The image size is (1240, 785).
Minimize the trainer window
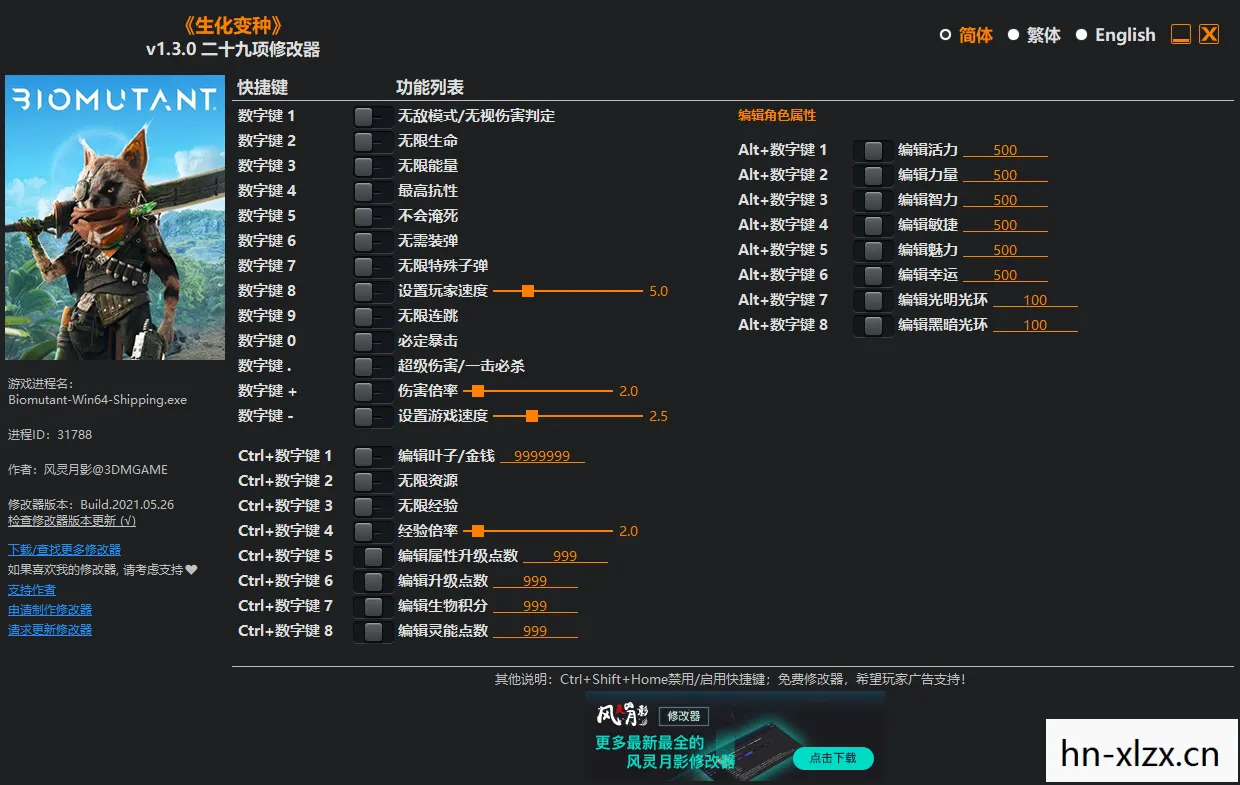[1181, 34]
